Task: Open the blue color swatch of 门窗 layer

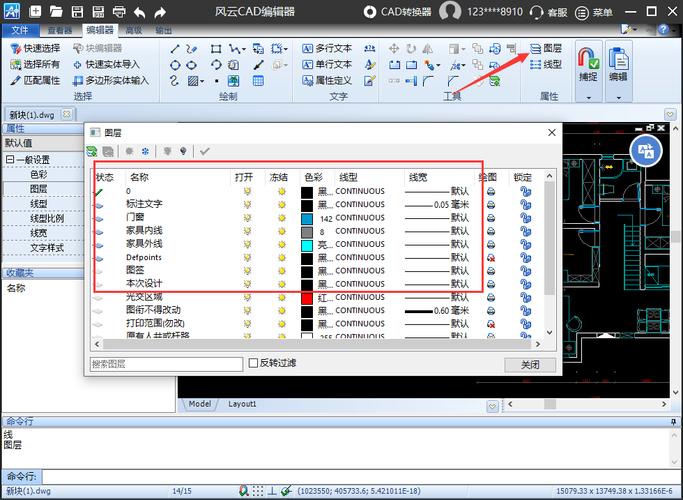Action: click(x=307, y=218)
